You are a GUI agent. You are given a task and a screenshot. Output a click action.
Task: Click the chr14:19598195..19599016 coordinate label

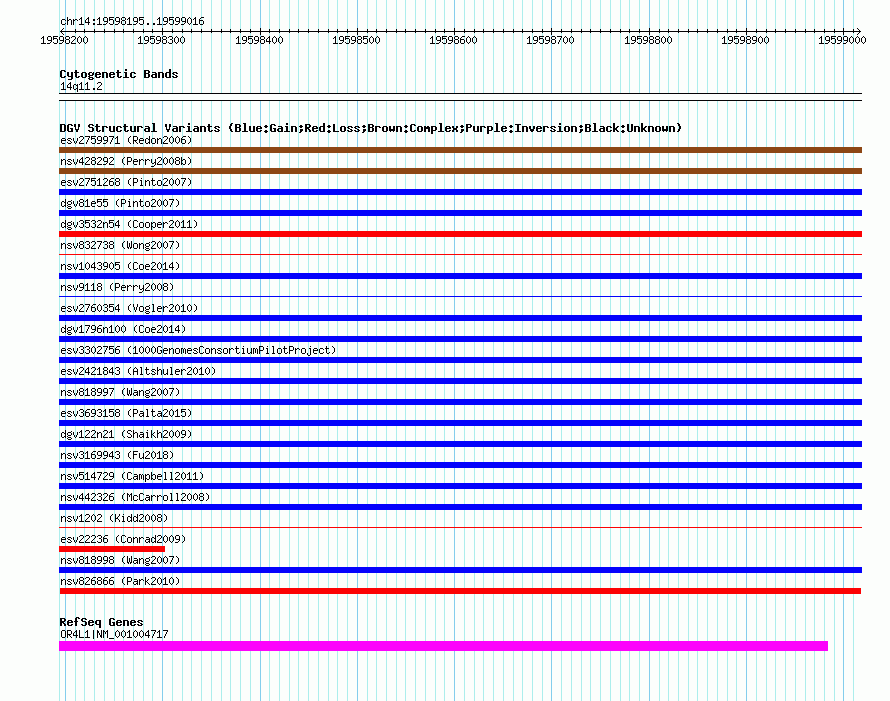click(132, 21)
